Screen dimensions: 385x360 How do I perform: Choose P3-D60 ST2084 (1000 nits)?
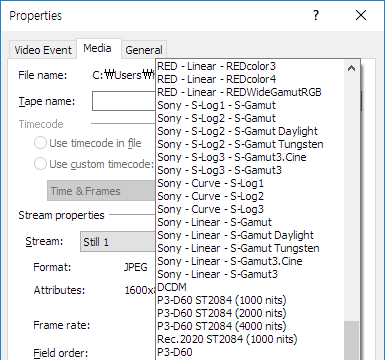point(250,300)
